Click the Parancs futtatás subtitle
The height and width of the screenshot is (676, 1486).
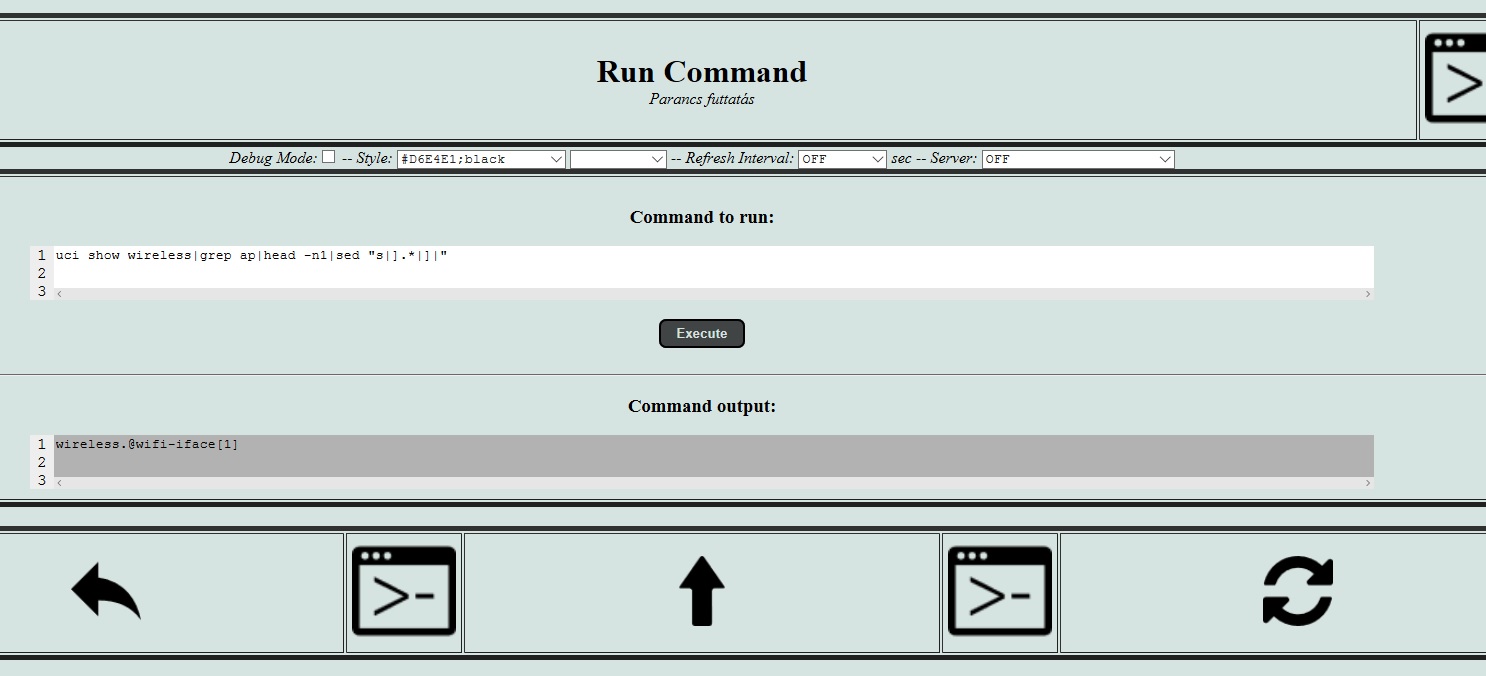[x=702, y=99]
